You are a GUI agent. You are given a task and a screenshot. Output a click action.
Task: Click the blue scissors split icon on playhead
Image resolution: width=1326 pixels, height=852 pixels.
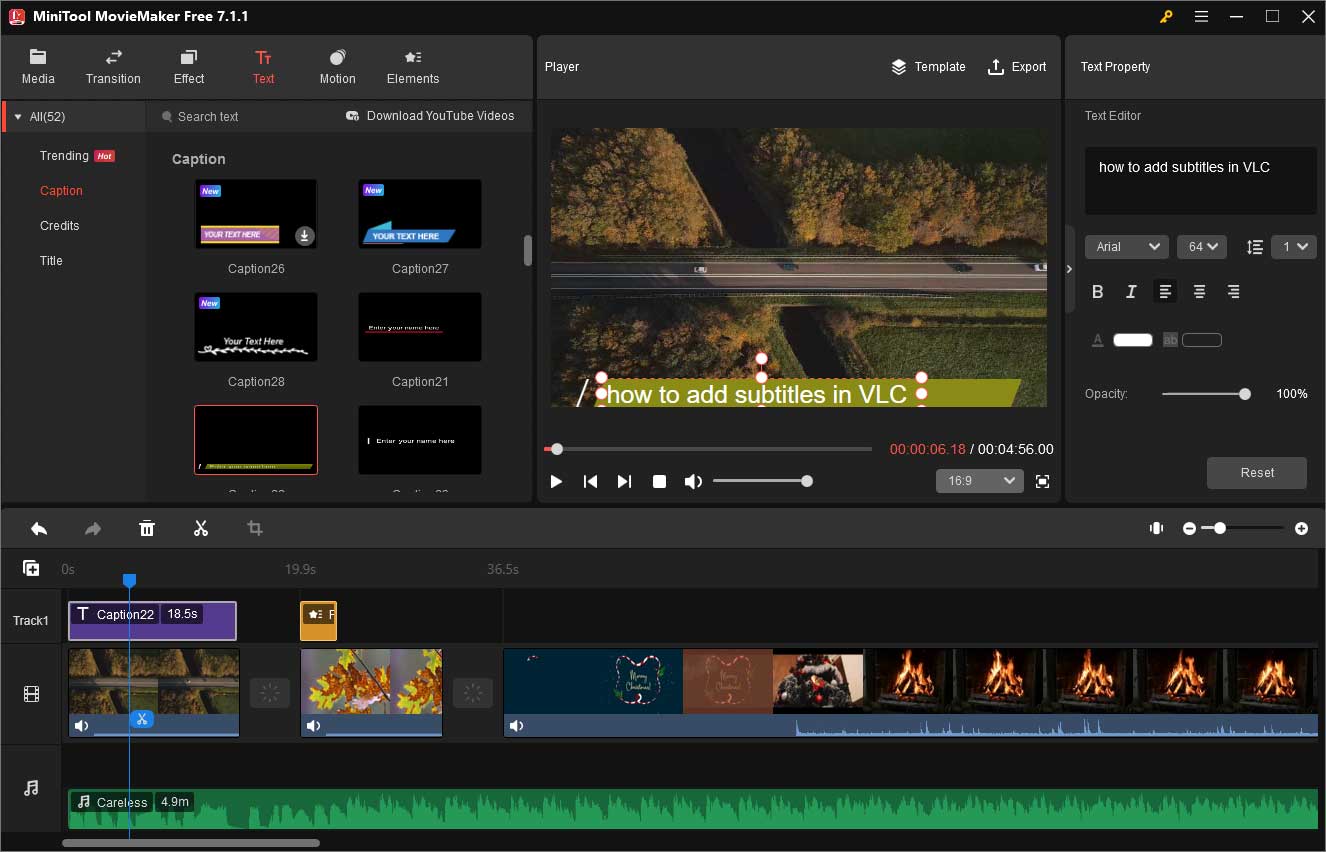(141, 718)
